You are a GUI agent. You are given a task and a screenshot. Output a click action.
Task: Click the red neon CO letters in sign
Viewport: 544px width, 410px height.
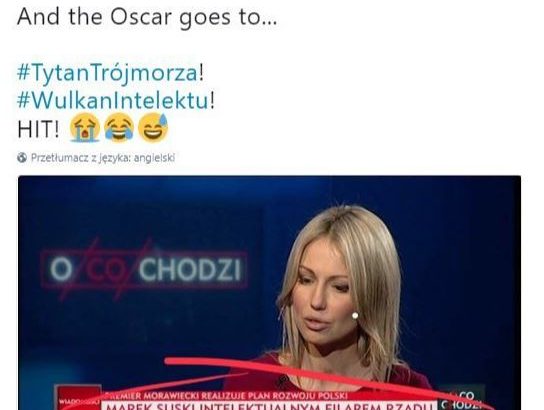click(x=107, y=270)
